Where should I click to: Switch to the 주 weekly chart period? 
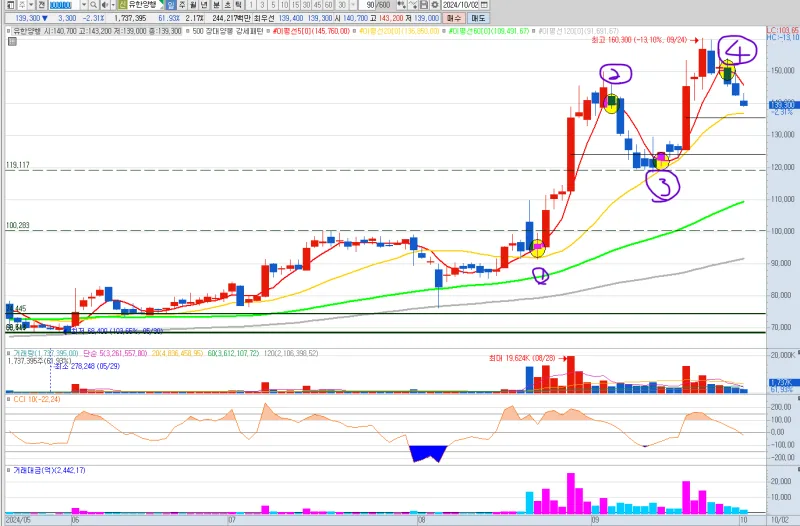[183, 6]
